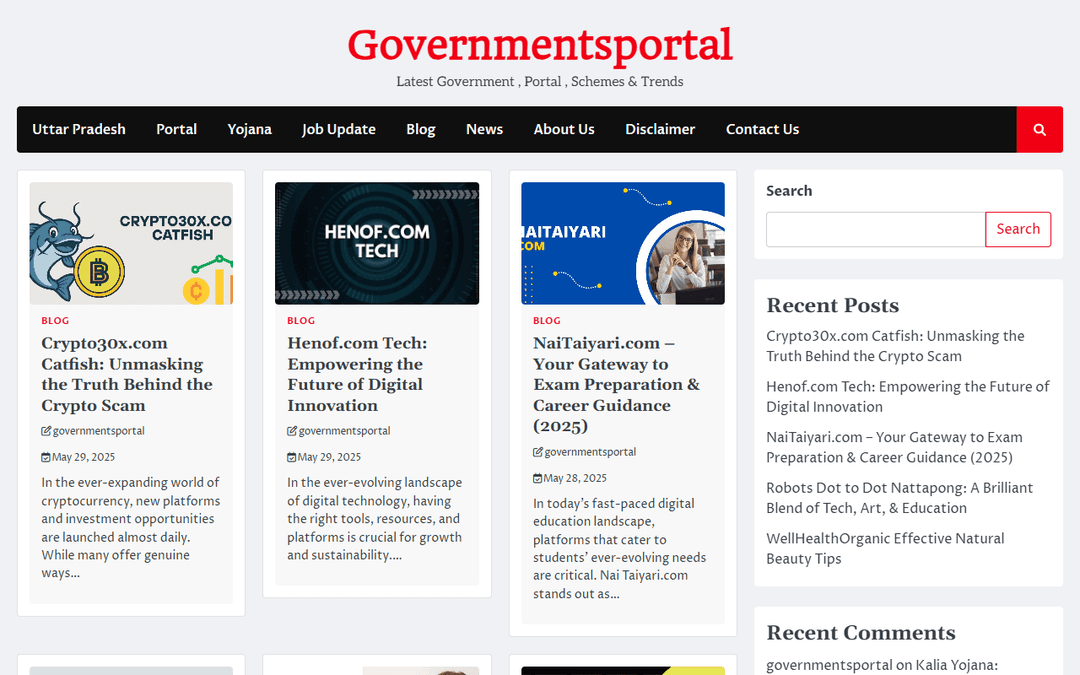Click May 29, 2025 date on Crypto30x card
The height and width of the screenshot is (675, 1080).
[x=83, y=457]
